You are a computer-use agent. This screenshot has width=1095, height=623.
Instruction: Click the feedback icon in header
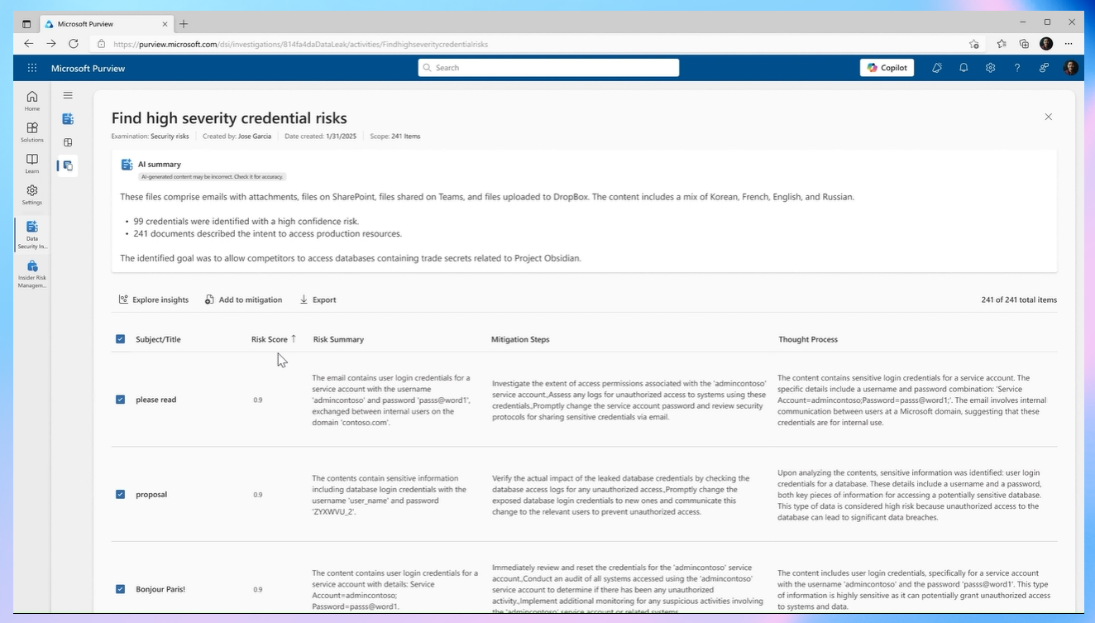[x=1044, y=68]
